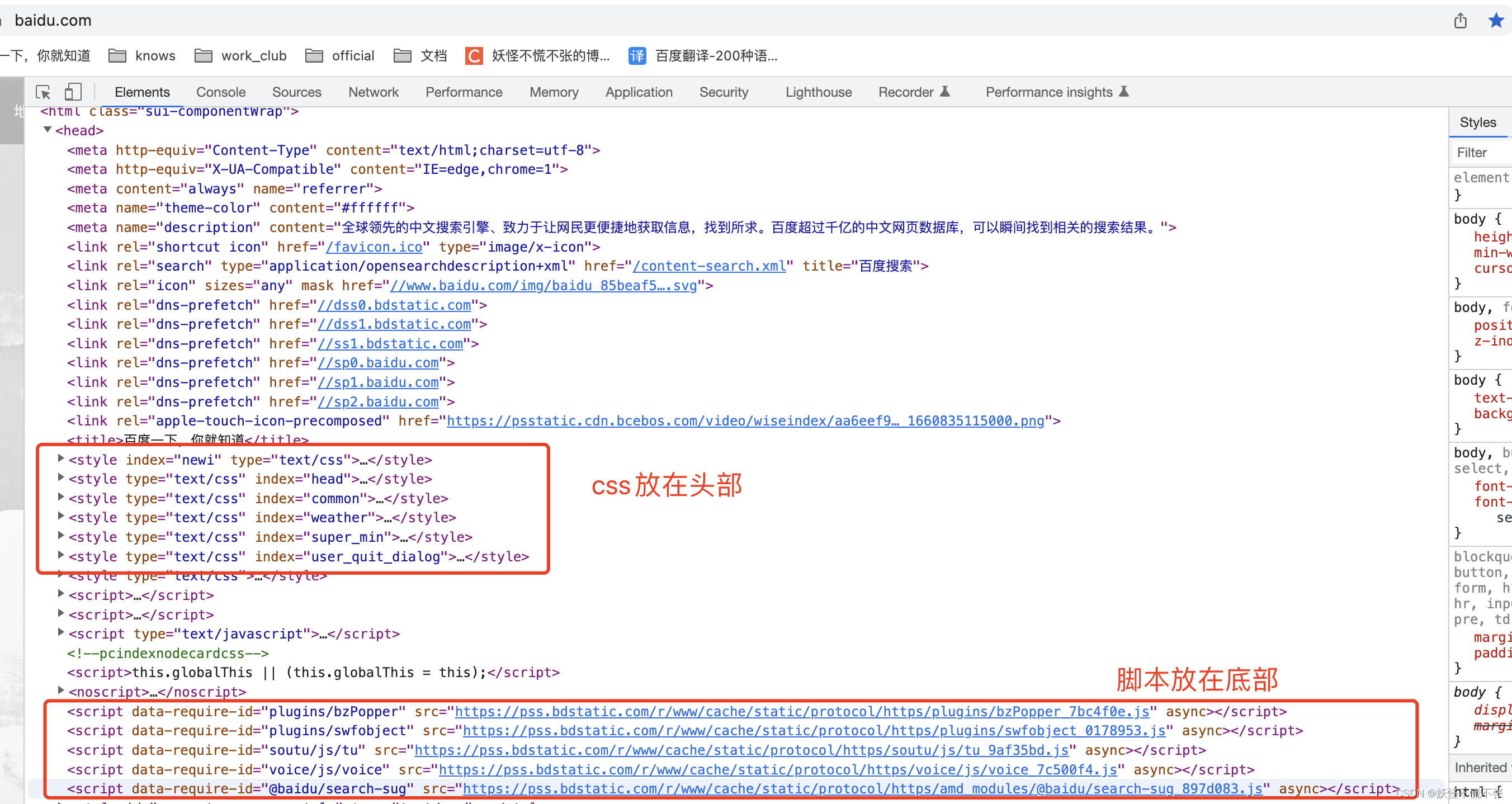Switch to the Console tab
The image size is (1512, 804).
coord(221,92)
